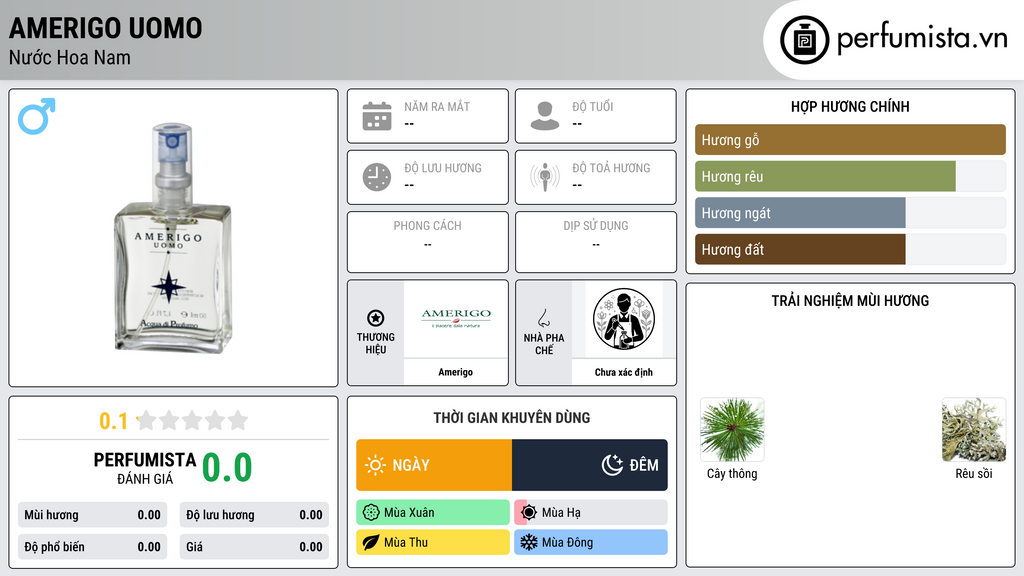Click the calendar icon beside Năm Ra Mắt
1024x576 pixels.
[x=377, y=116]
